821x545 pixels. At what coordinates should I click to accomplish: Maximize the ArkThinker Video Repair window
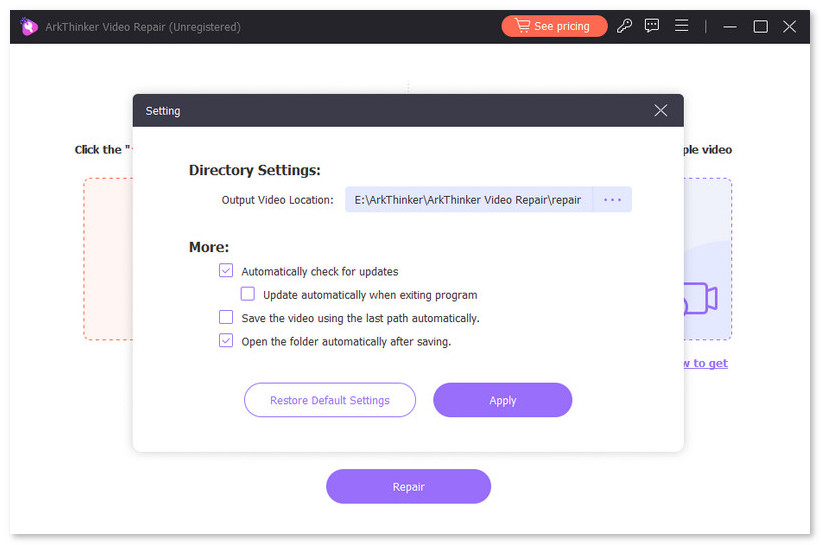[760, 26]
